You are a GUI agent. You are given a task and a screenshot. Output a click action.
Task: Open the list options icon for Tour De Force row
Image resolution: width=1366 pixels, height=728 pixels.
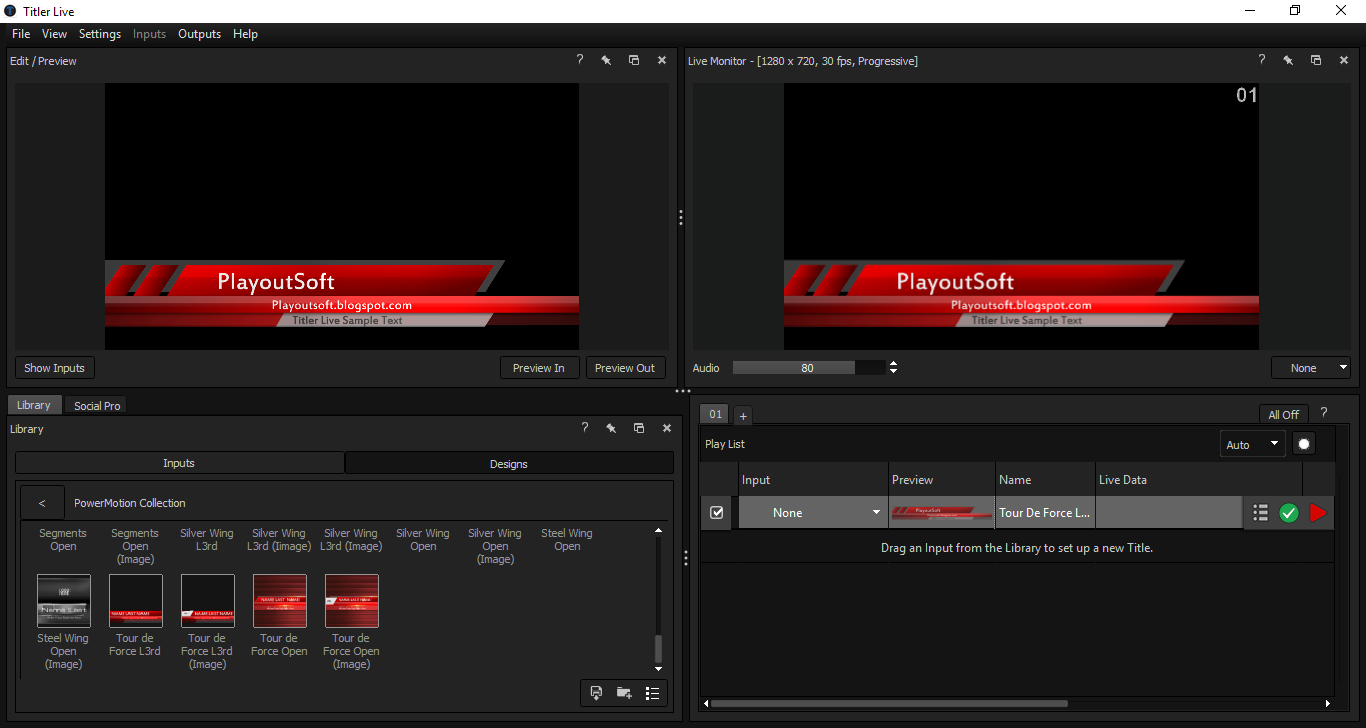tap(1260, 513)
